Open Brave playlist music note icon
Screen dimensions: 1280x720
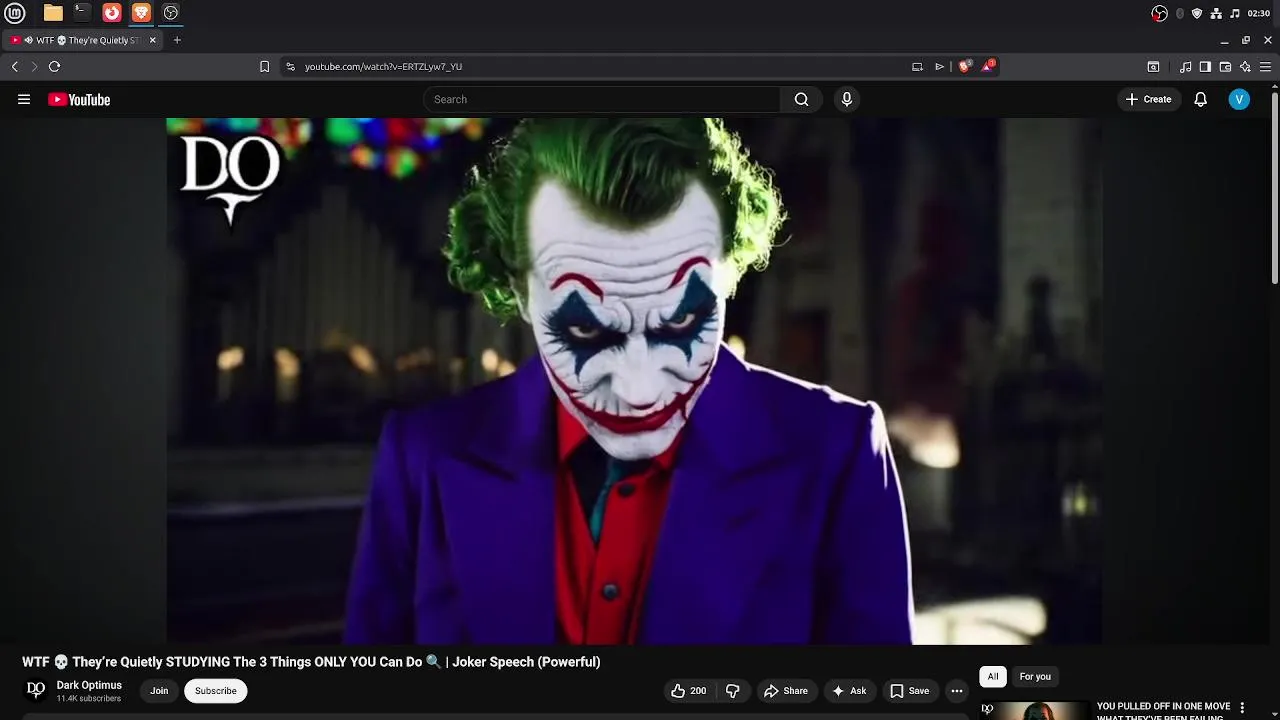coord(1186,66)
